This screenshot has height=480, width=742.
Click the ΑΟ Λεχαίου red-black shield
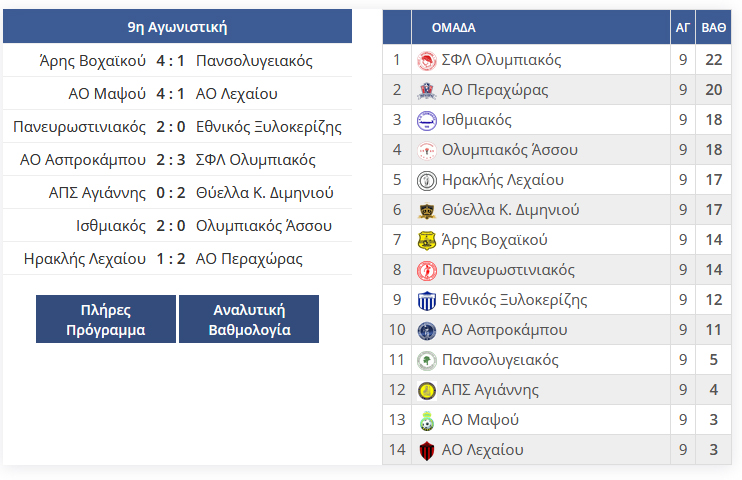pyautogui.click(x=426, y=450)
